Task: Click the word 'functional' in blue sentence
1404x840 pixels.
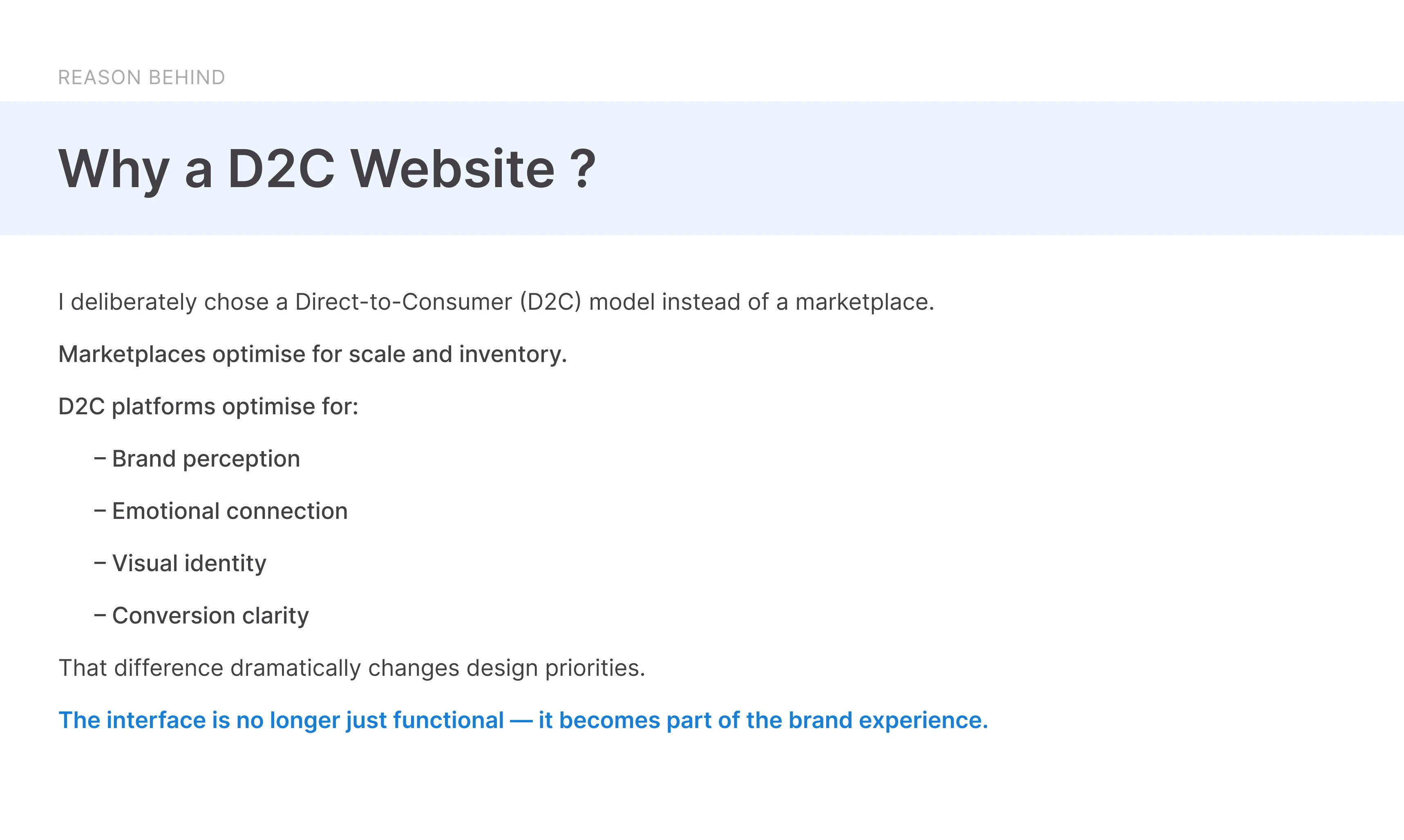Action: click(x=448, y=721)
